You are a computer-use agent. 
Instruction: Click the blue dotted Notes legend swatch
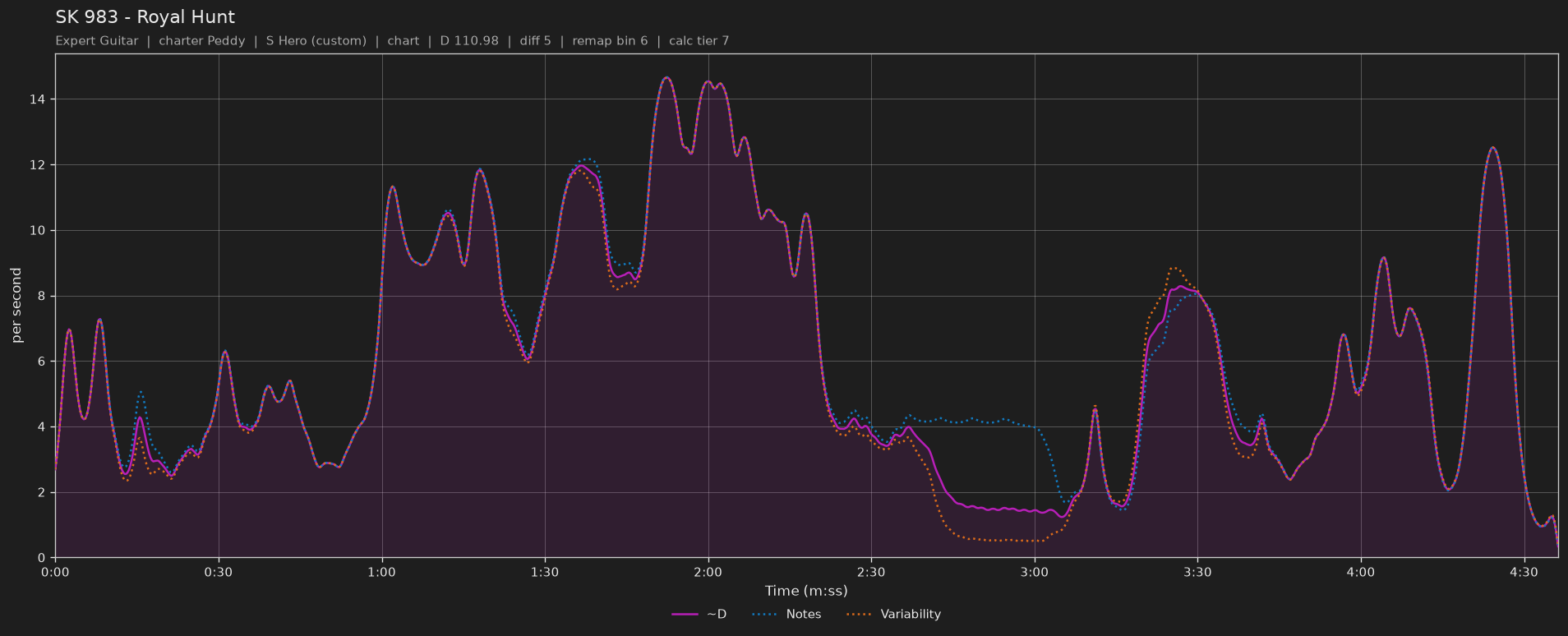pyautogui.click(x=764, y=614)
